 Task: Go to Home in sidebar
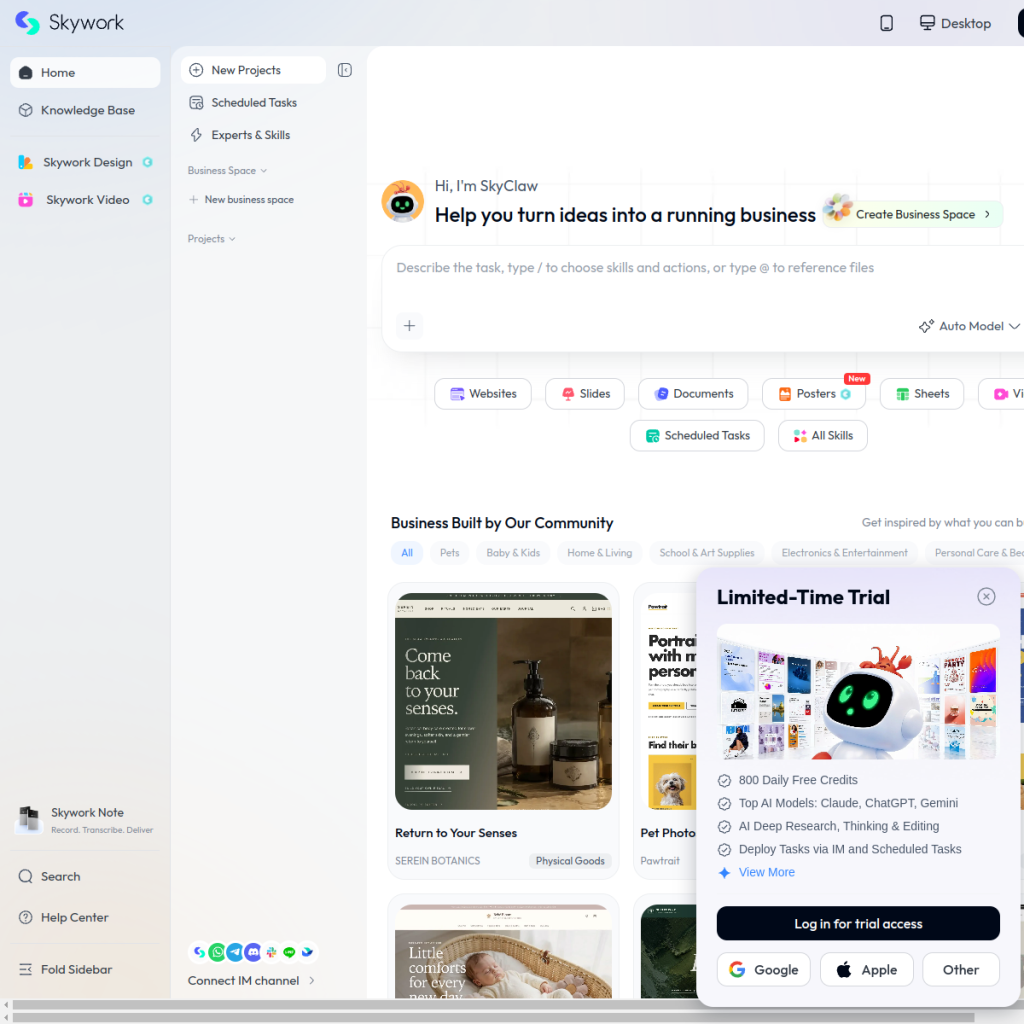85,72
